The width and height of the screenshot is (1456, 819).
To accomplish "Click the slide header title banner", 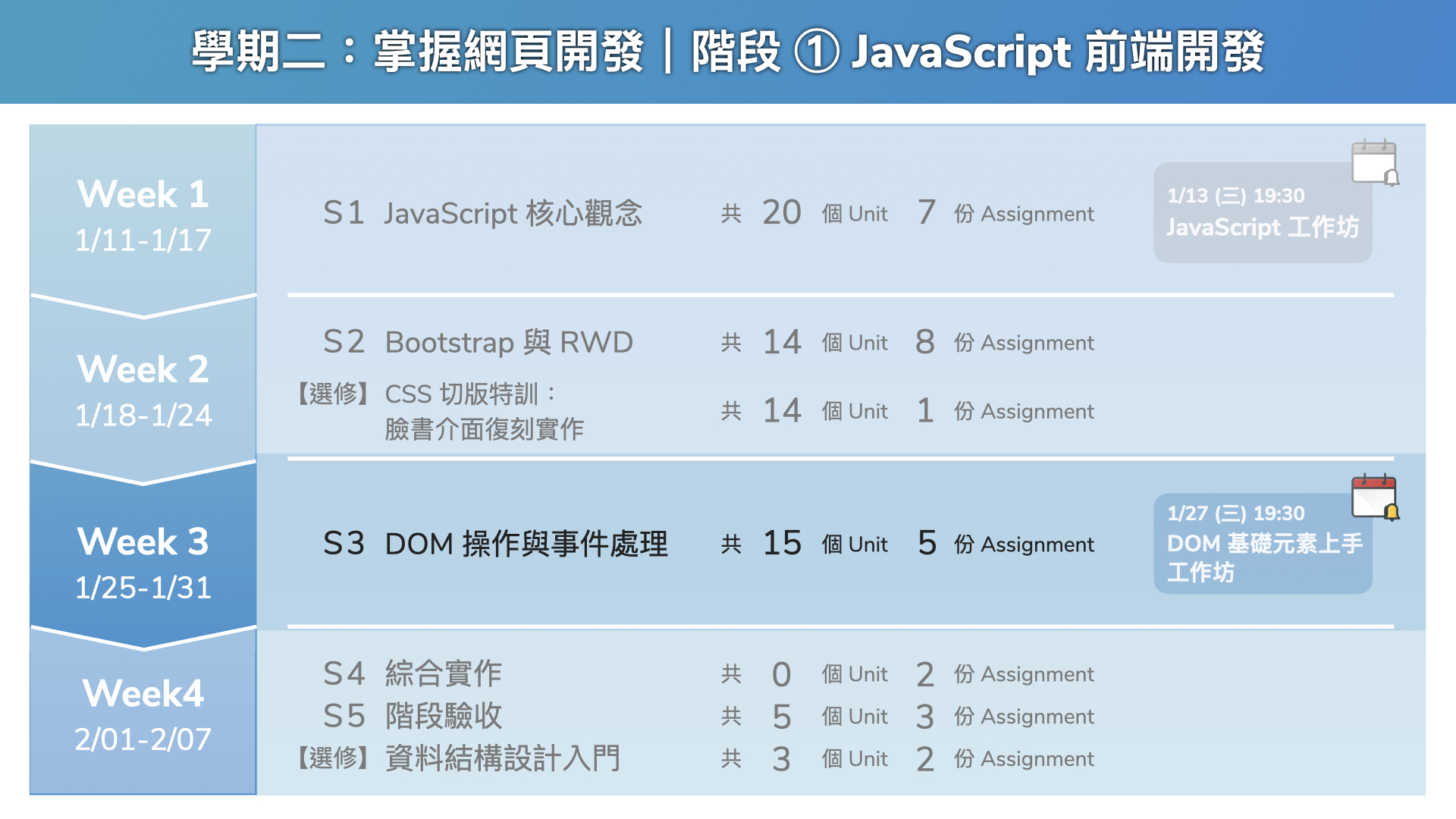I will click(x=728, y=52).
